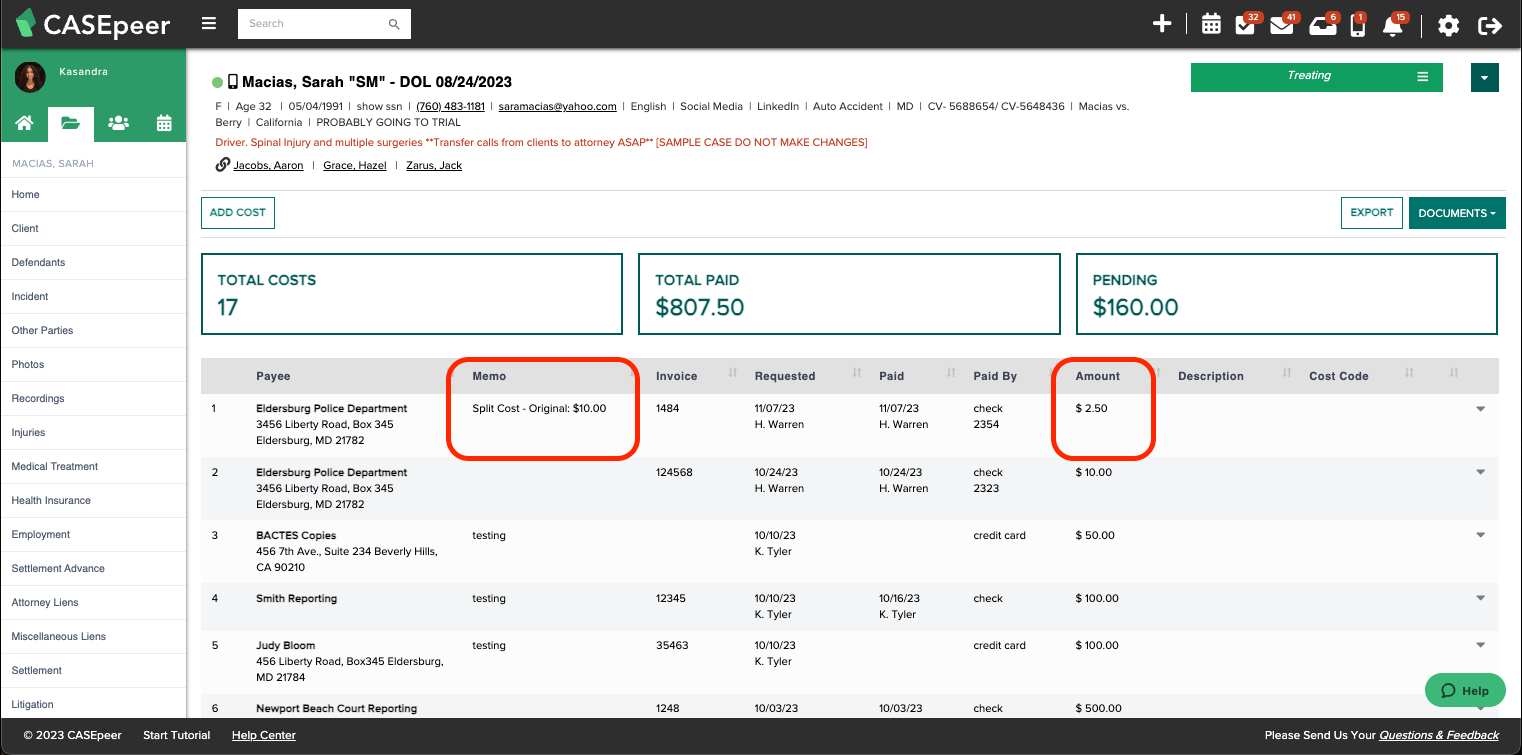The image size is (1522, 755).
Task: Click the inbox tray icon showing 6 items
Action: click(1321, 23)
